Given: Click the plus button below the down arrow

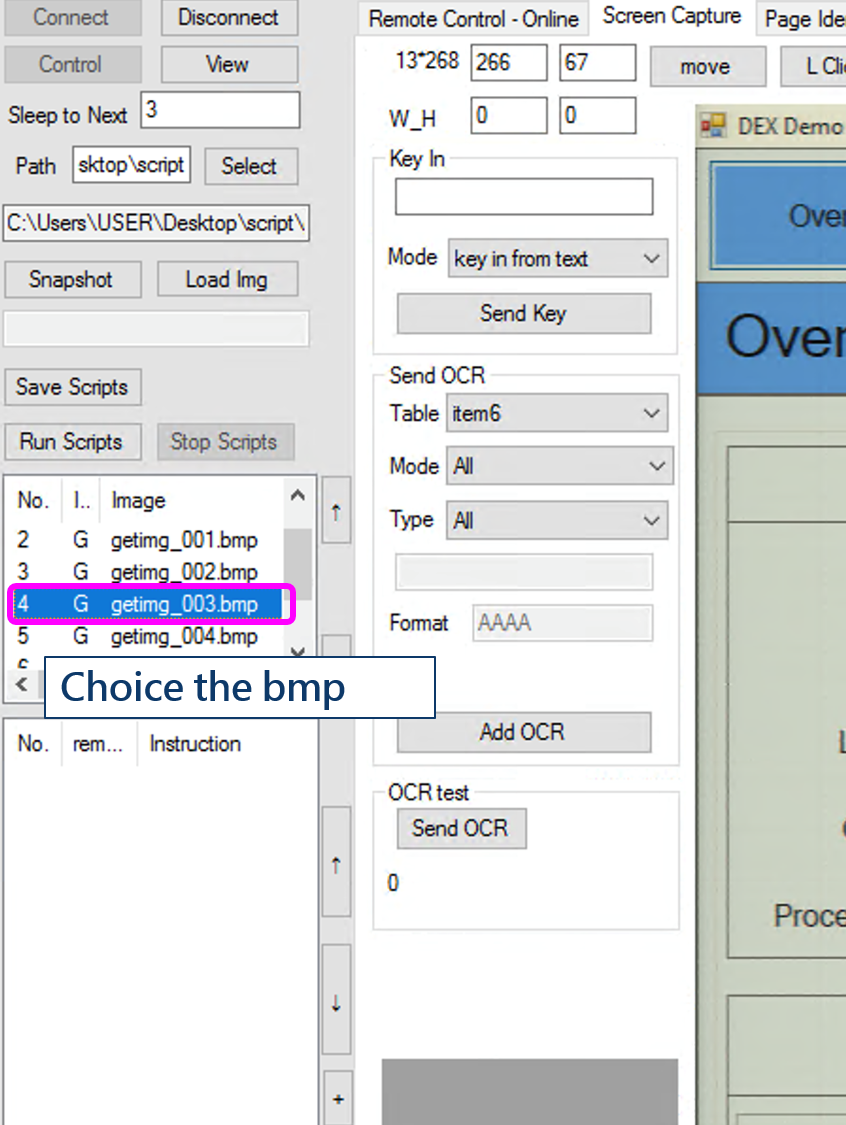Looking at the screenshot, I should pos(337,1099).
